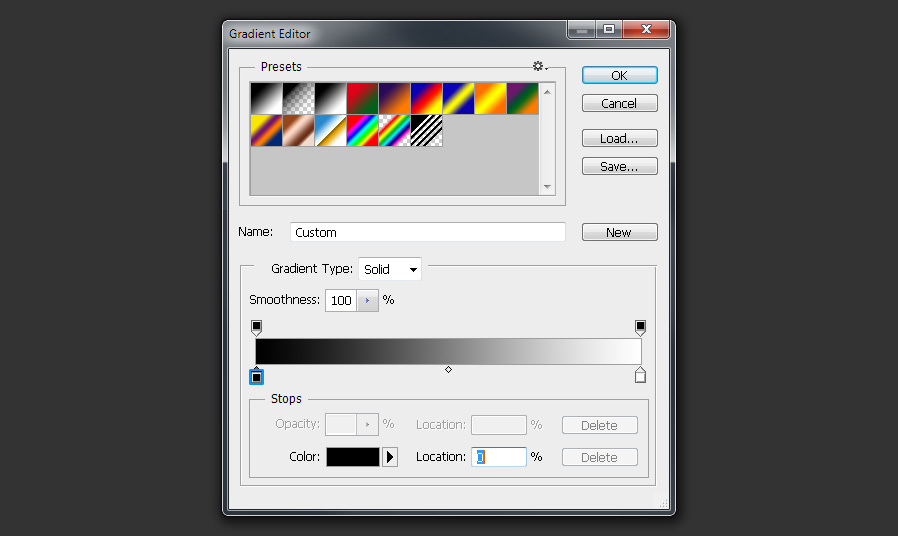Click the Smoothness value field
Viewport: 898px width, 536px height.
tap(341, 301)
